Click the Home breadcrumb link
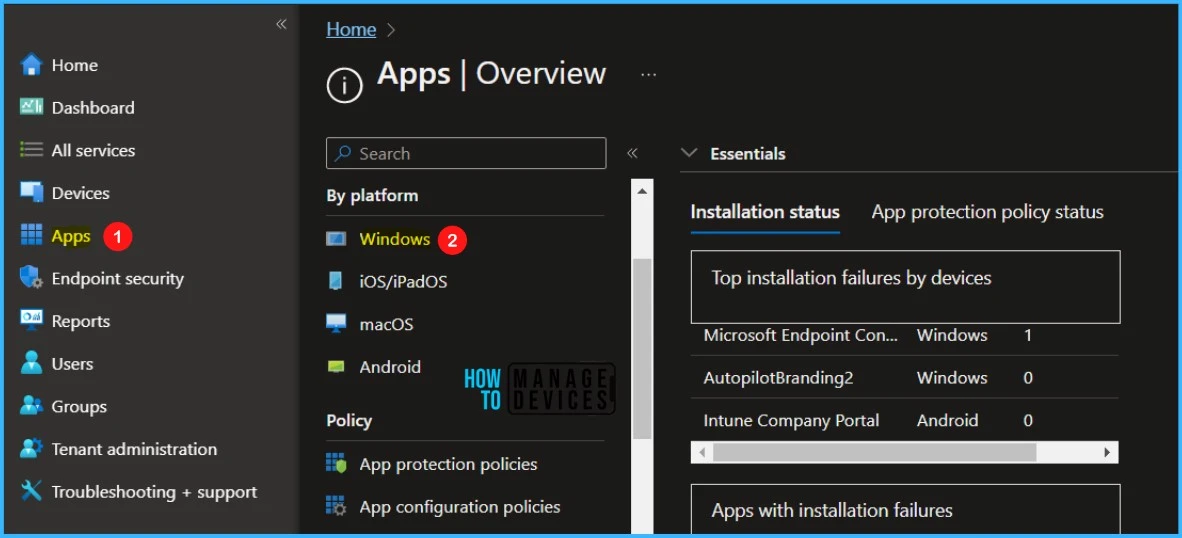The height and width of the screenshot is (538, 1182). 351,29
